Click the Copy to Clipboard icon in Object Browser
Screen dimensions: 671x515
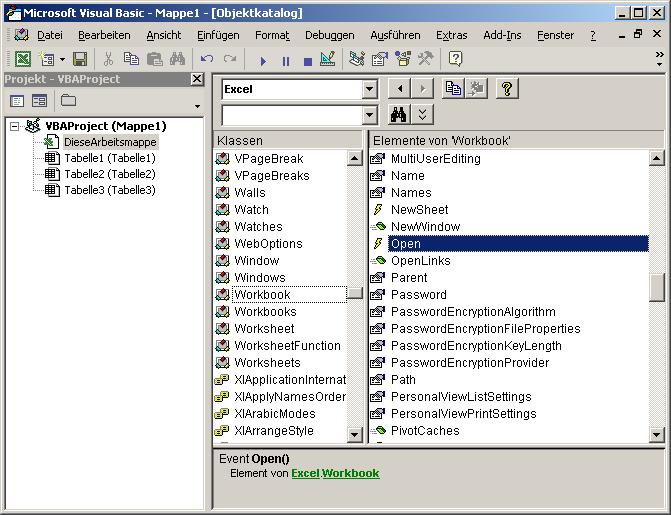pos(453,89)
